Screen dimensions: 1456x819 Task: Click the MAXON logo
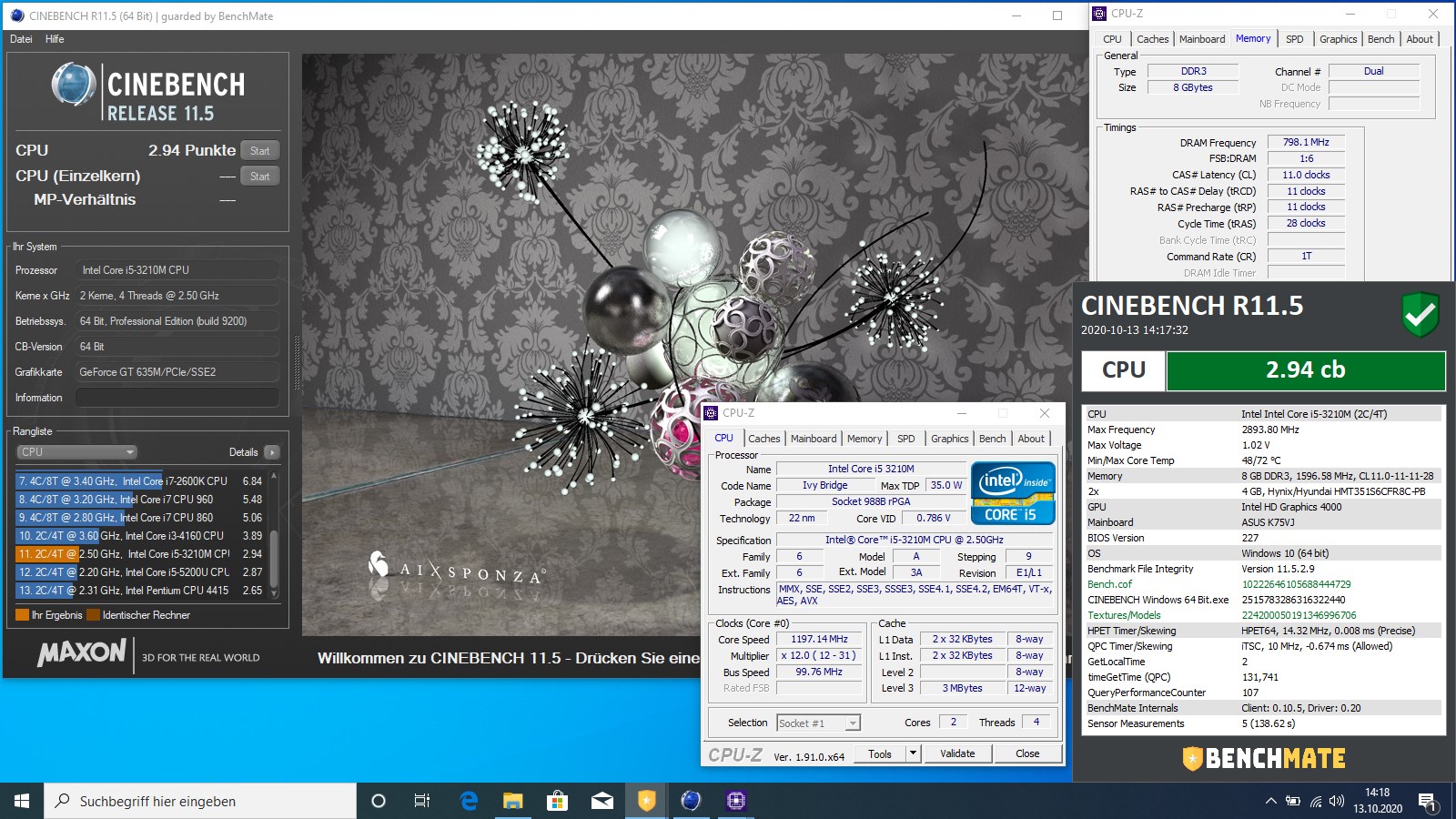click(x=82, y=652)
